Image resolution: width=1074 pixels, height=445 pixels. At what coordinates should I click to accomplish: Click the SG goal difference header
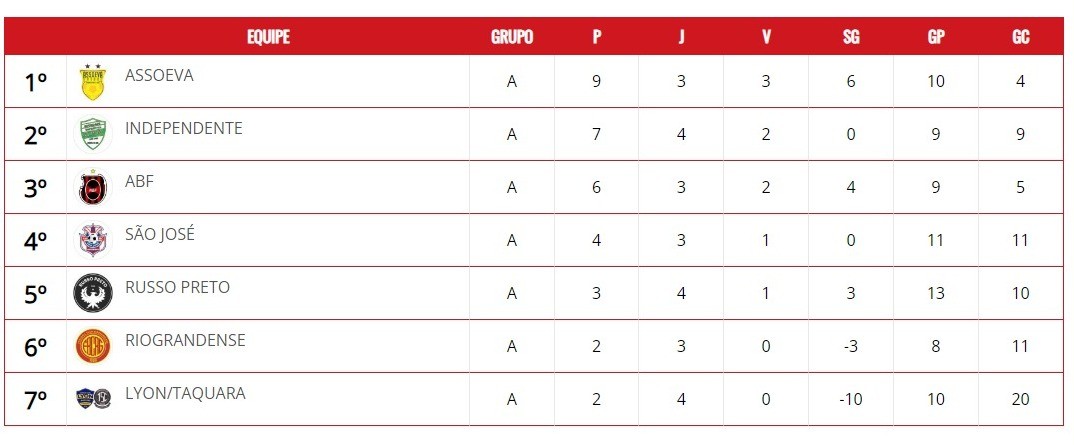point(851,37)
